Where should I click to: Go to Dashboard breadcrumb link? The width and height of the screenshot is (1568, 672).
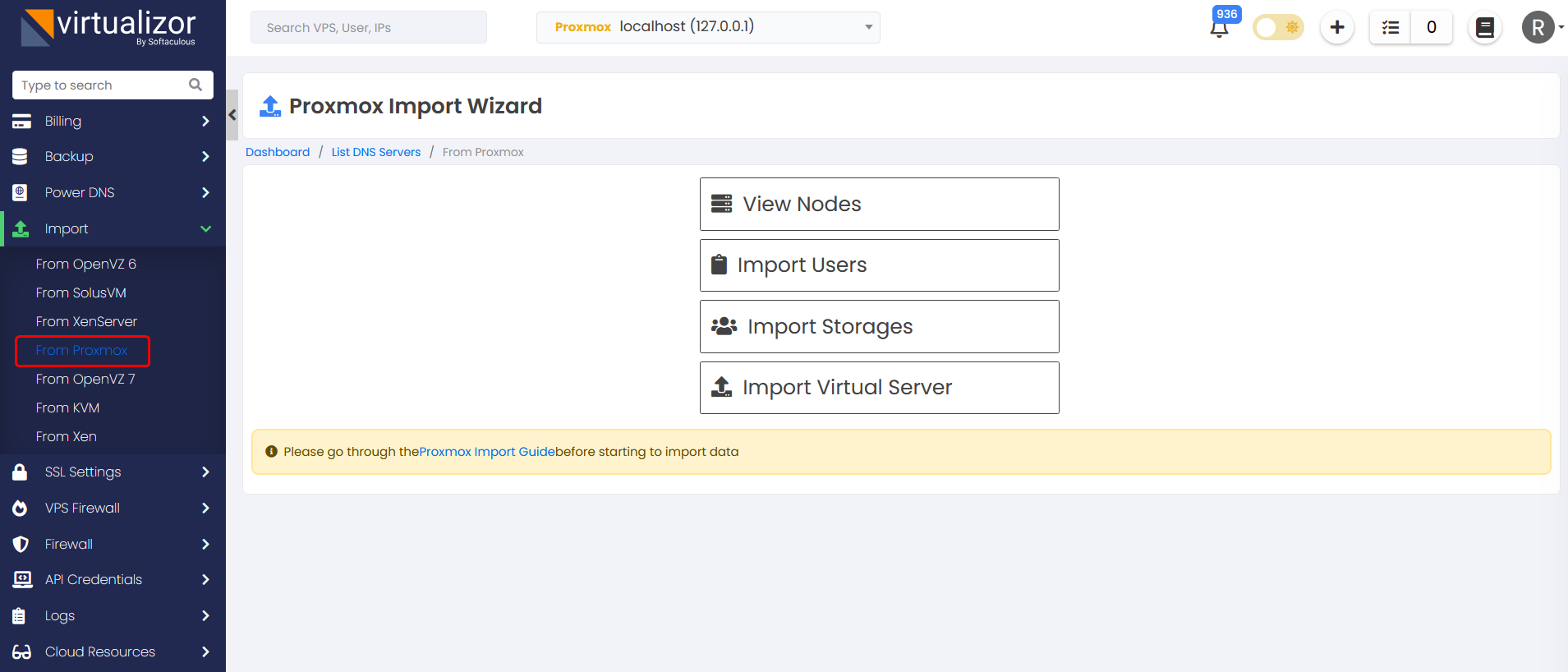point(278,152)
